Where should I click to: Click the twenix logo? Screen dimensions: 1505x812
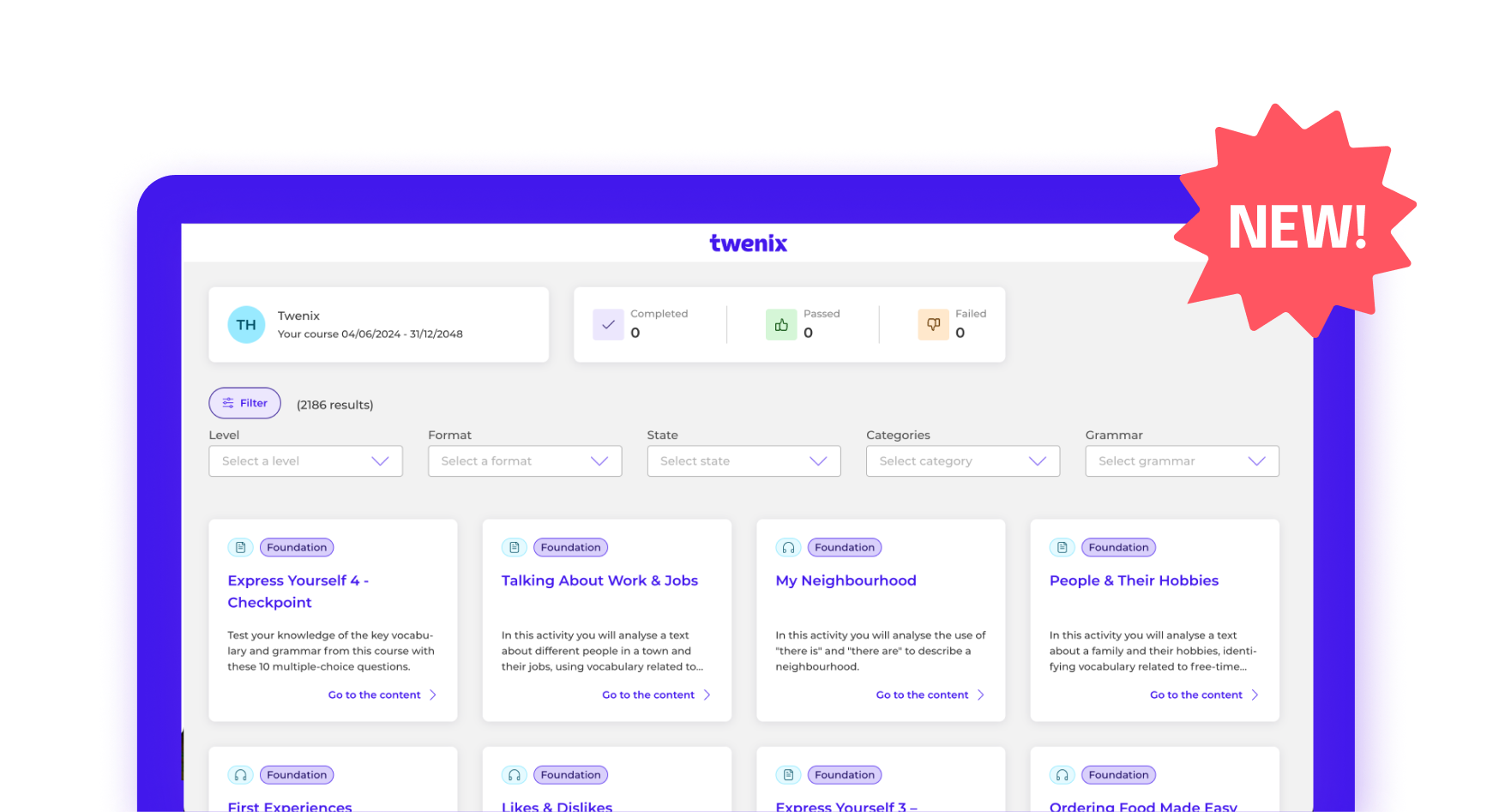tap(748, 244)
